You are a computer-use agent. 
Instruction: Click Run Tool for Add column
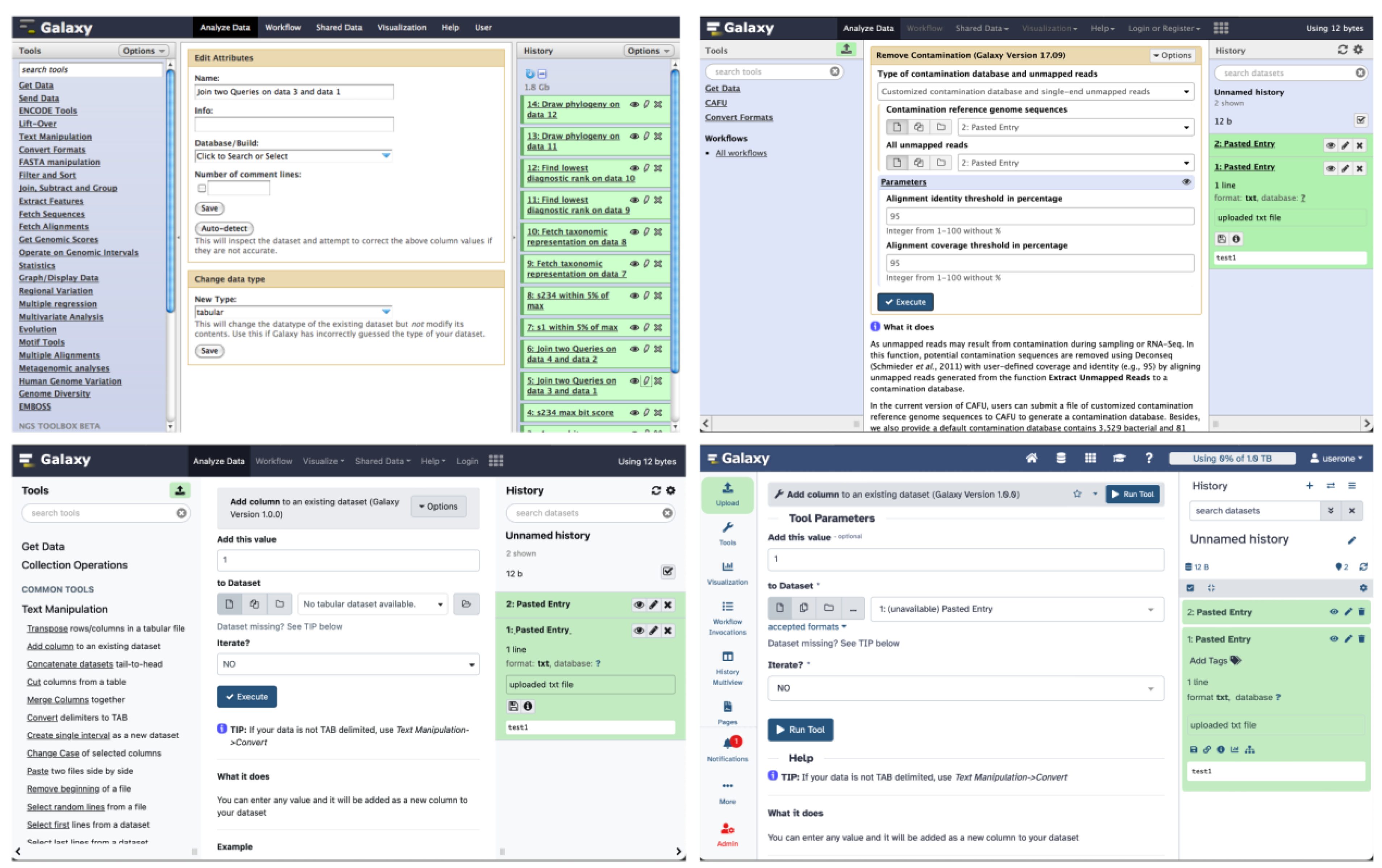click(x=1132, y=494)
